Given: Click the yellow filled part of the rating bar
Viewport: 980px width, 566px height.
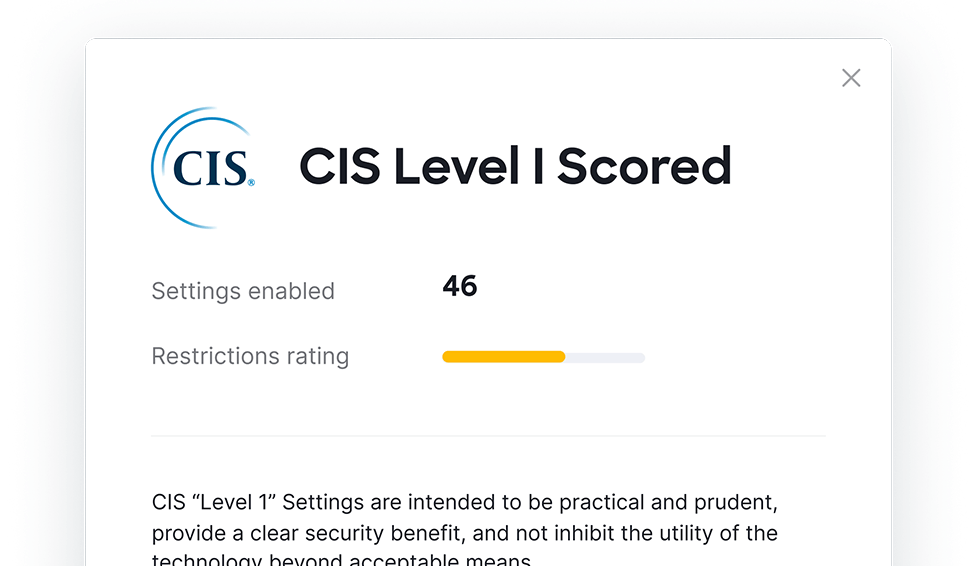Looking at the screenshot, I should tap(503, 357).
